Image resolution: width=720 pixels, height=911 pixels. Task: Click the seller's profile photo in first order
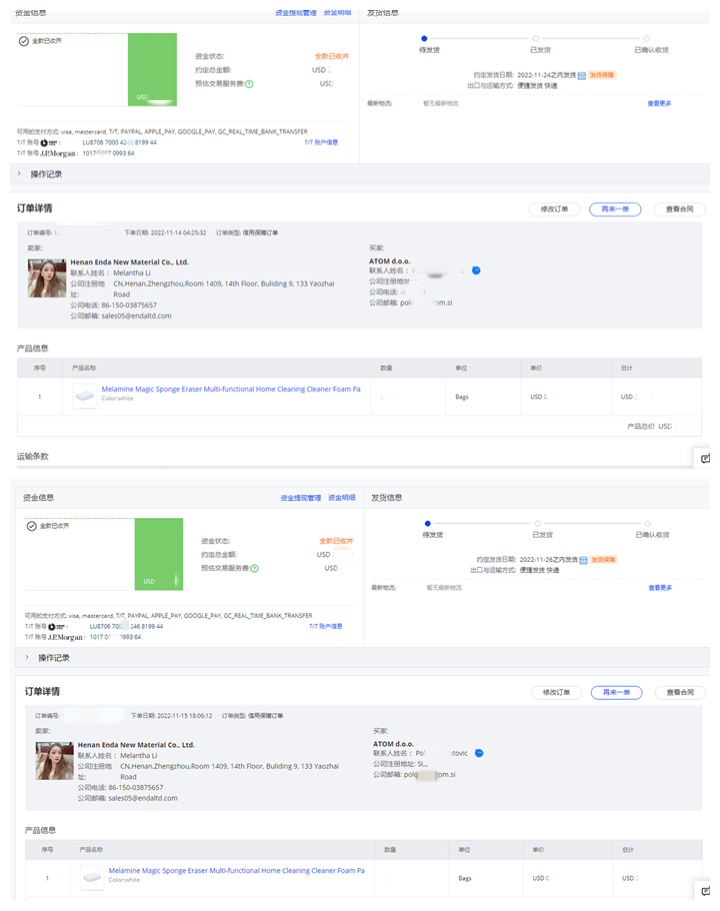tap(46, 279)
